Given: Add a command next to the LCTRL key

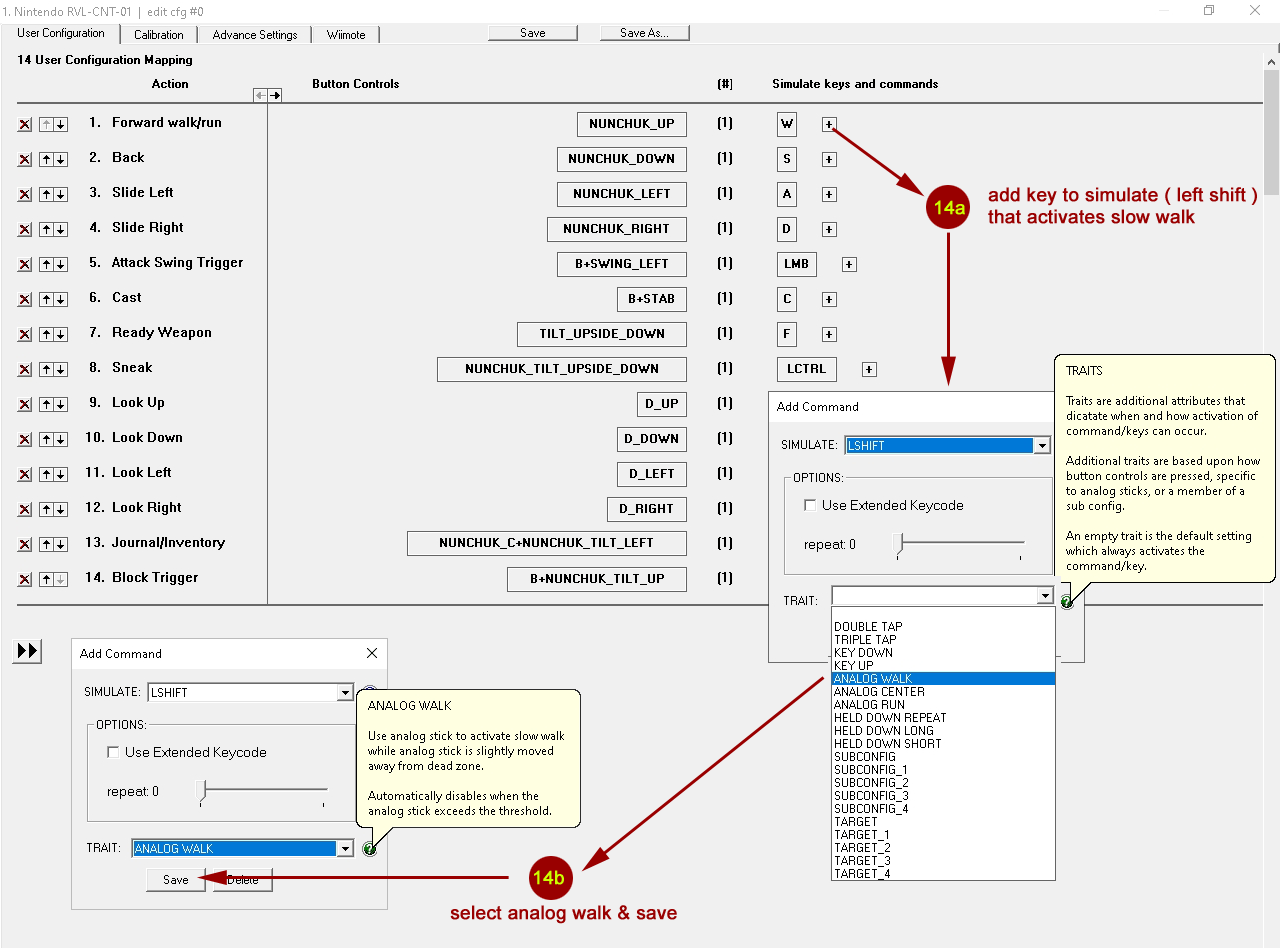Looking at the screenshot, I should tap(869, 369).
